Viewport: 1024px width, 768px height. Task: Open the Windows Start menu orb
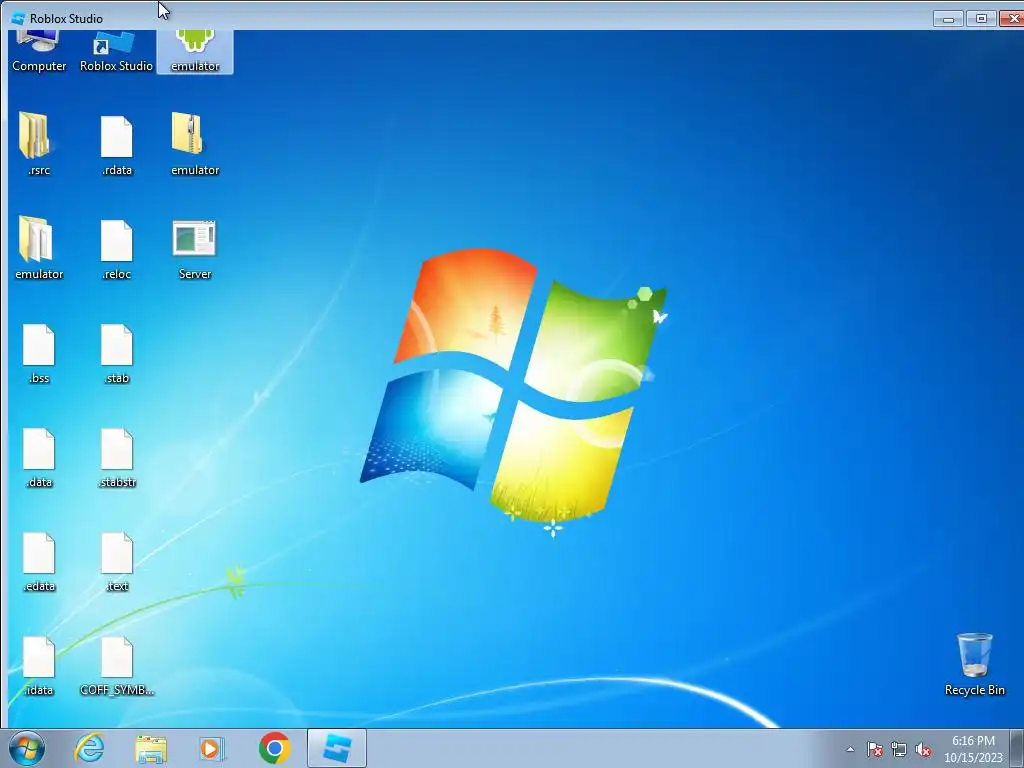tap(27, 748)
